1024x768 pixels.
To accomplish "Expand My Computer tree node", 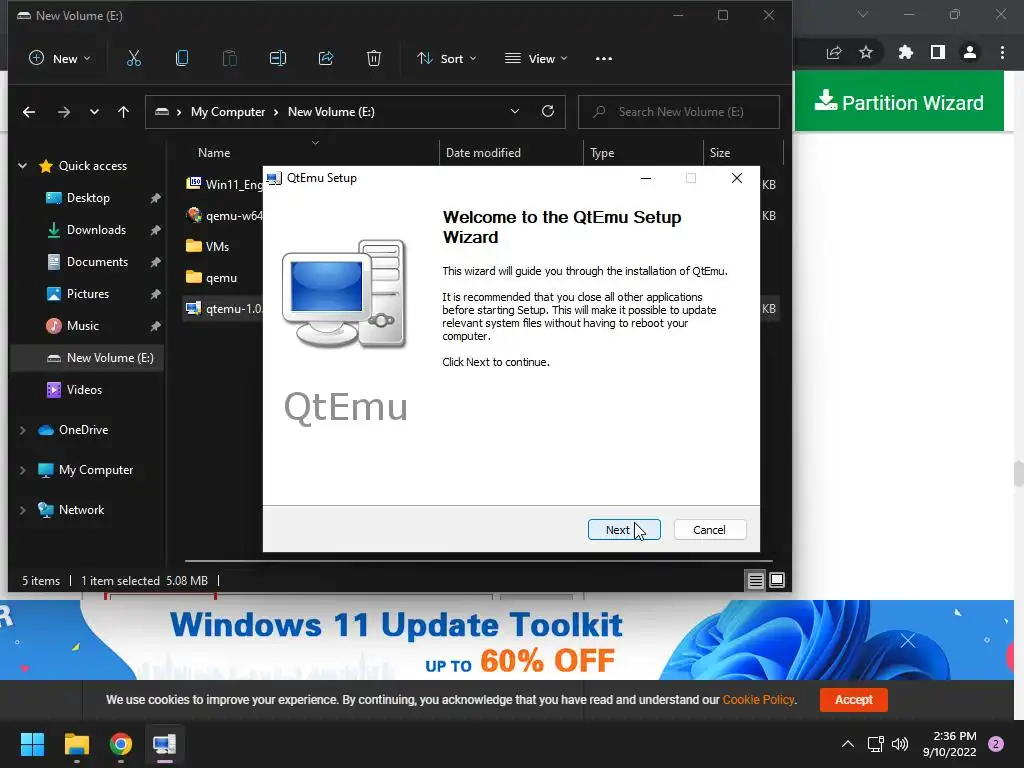I will 23,470.
